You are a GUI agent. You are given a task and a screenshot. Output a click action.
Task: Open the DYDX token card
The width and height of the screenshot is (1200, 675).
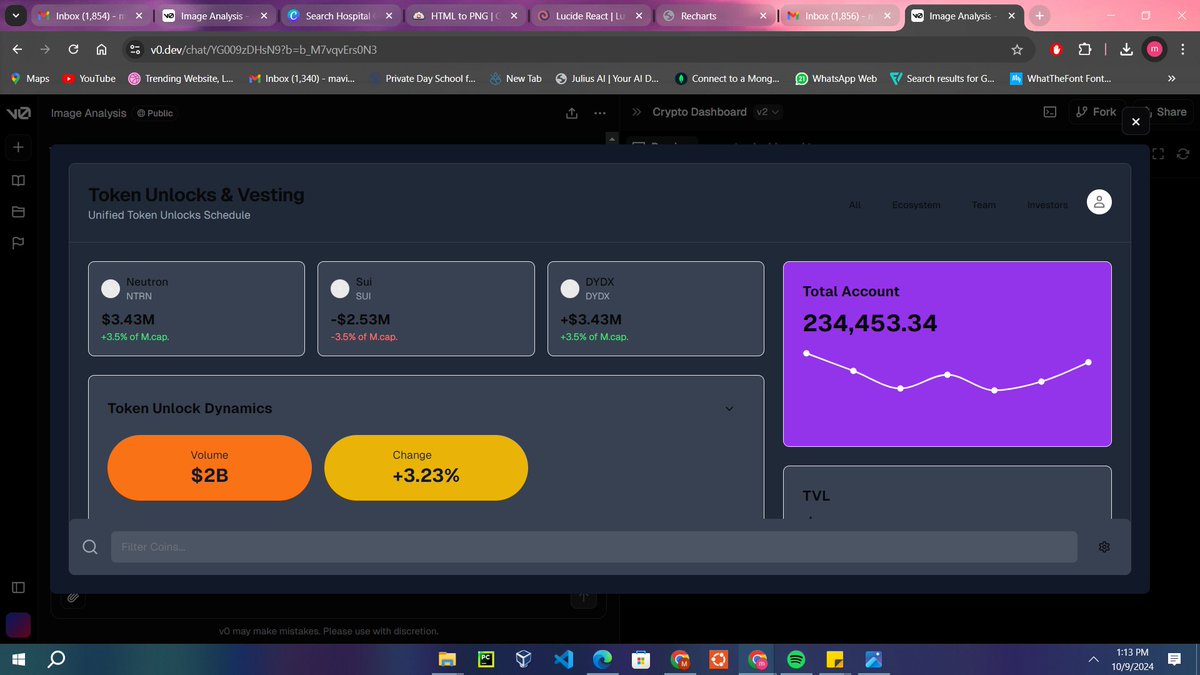(656, 309)
